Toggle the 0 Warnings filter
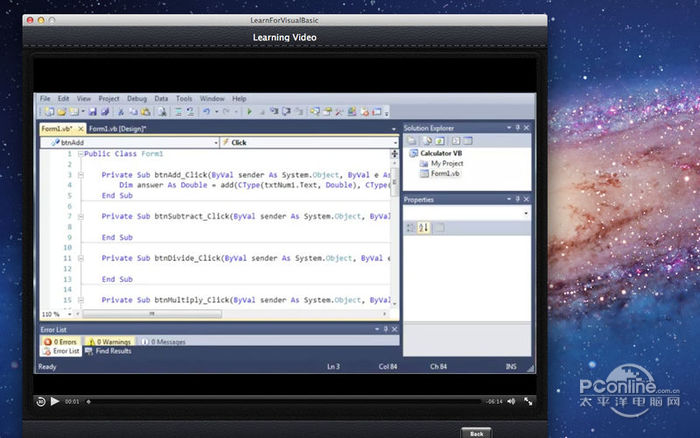The width and height of the screenshot is (700, 438). pos(108,341)
